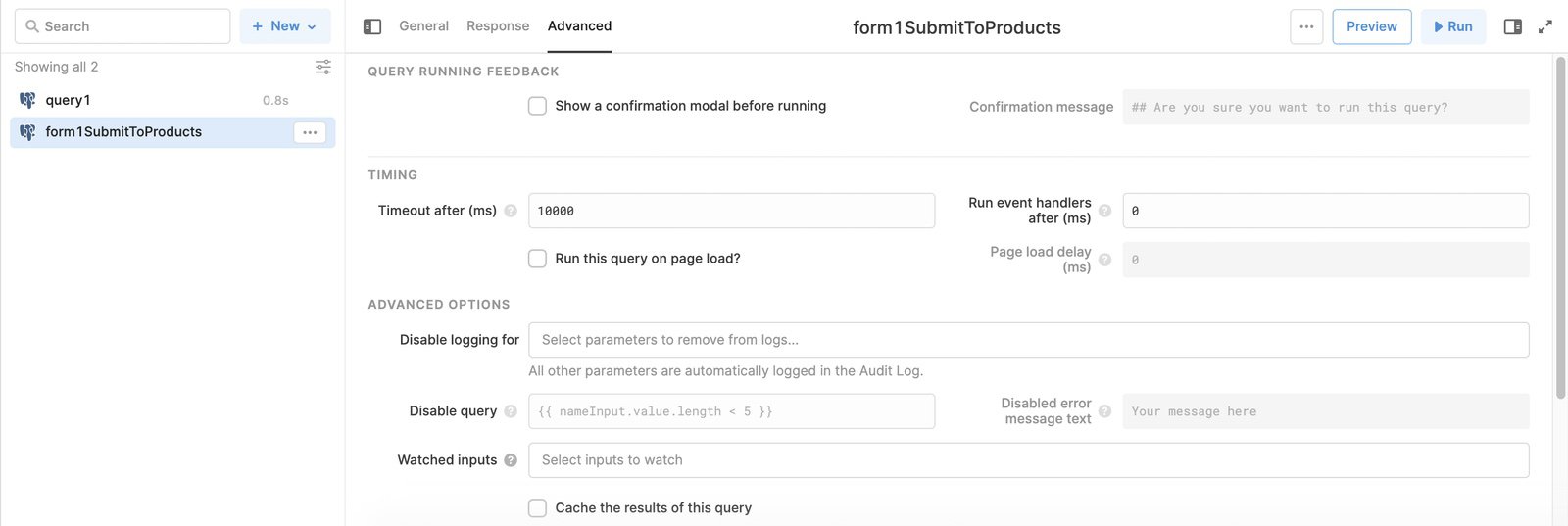Image resolution: width=1568 pixels, height=526 pixels.
Task: Open the Watched inputs selector
Action: [x=1028, y=460]
